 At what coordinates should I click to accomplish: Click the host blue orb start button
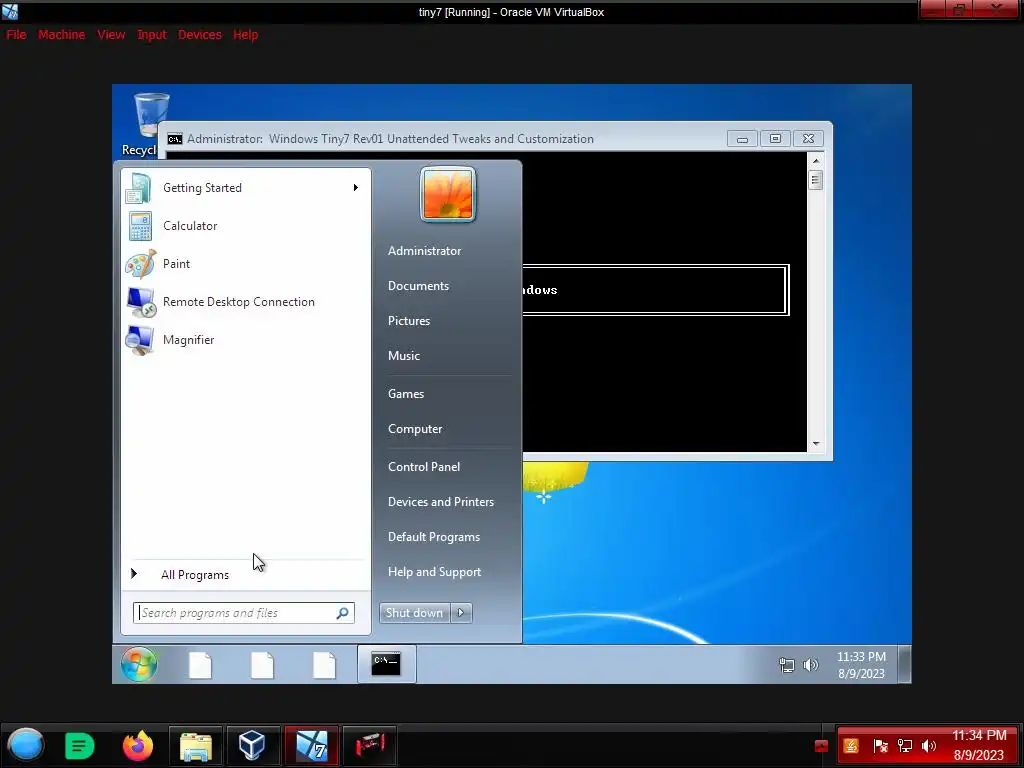25,745
